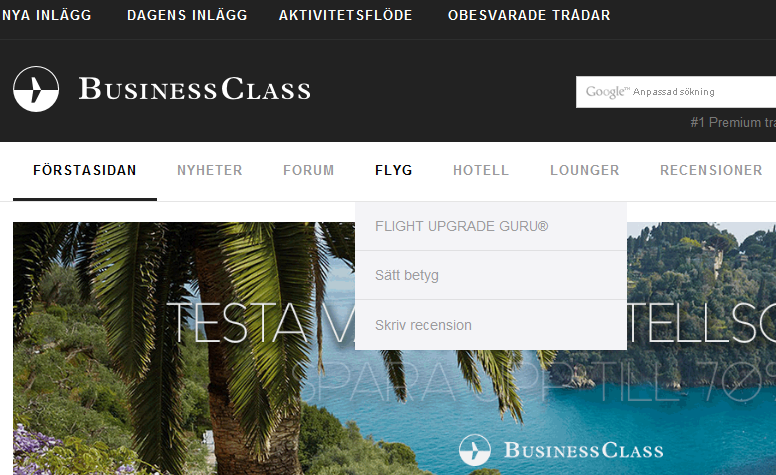Expand the Flyg dropdown menu
Screen dimensions: 776x475
coord(393,171)
